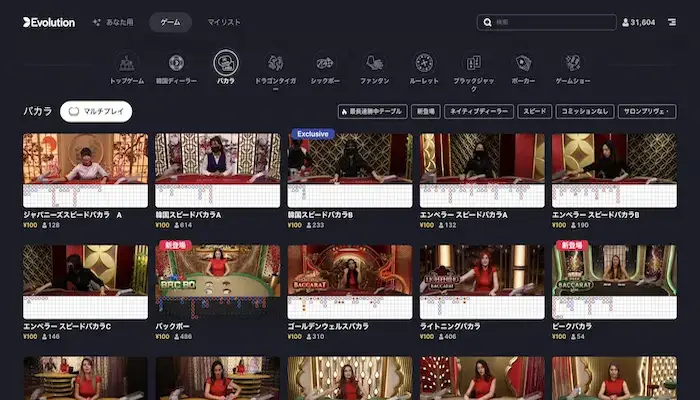Enable the コミッションなし filter chip
The image size is (700, 400).
pos(585,112)
